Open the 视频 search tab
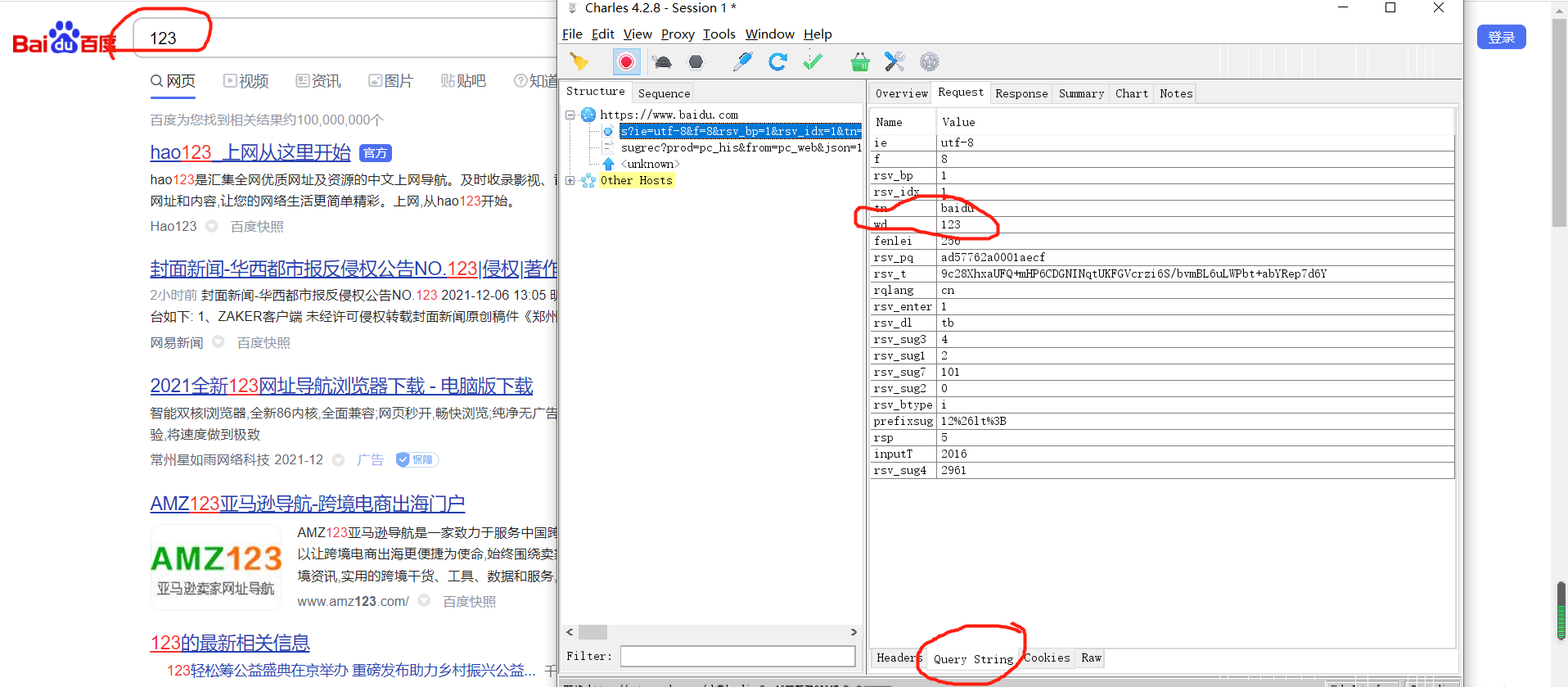 pyautogui.click(x=246, y=81)
